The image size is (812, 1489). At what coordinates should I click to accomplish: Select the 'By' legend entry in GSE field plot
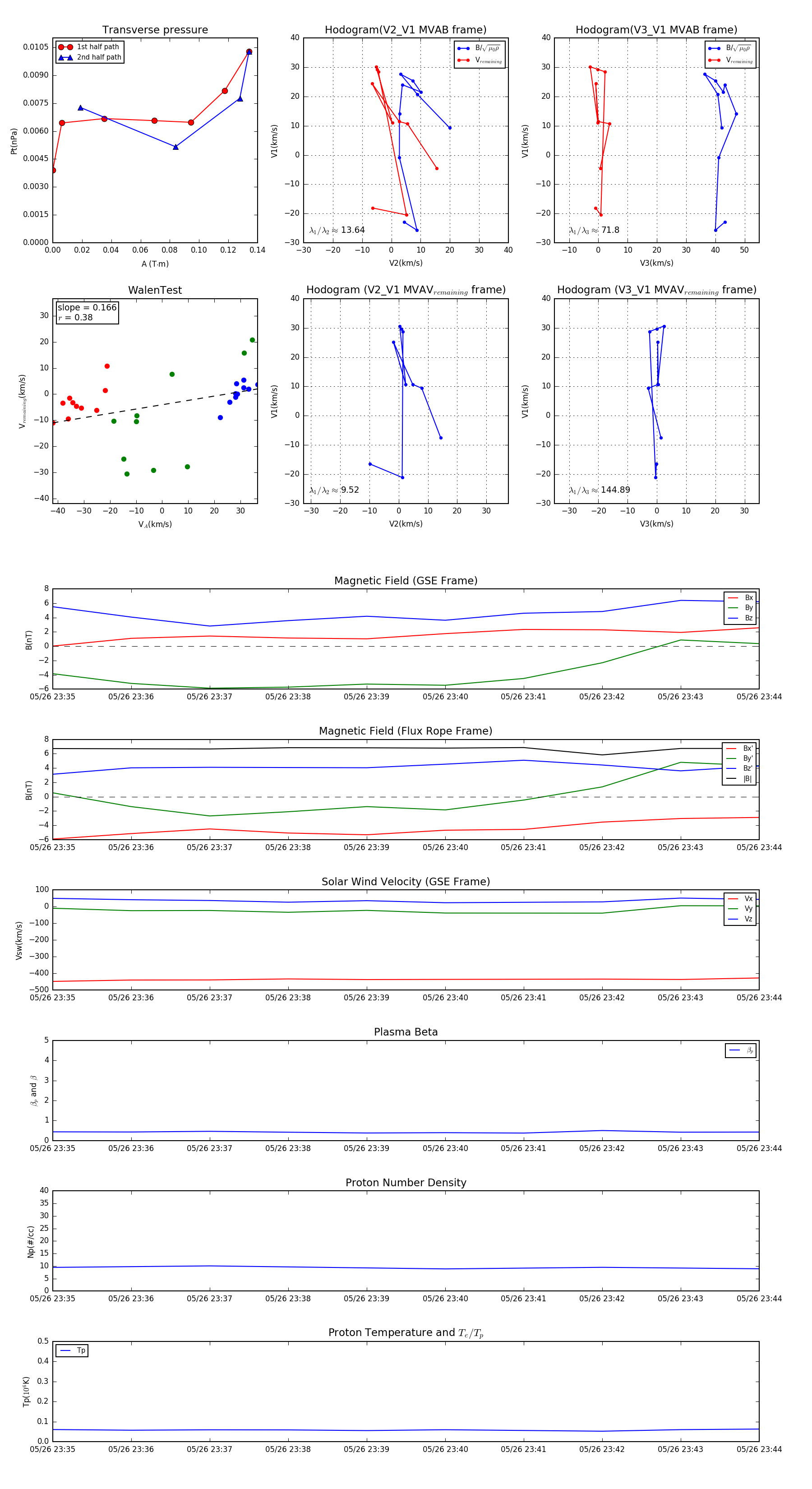click(740, 608)
